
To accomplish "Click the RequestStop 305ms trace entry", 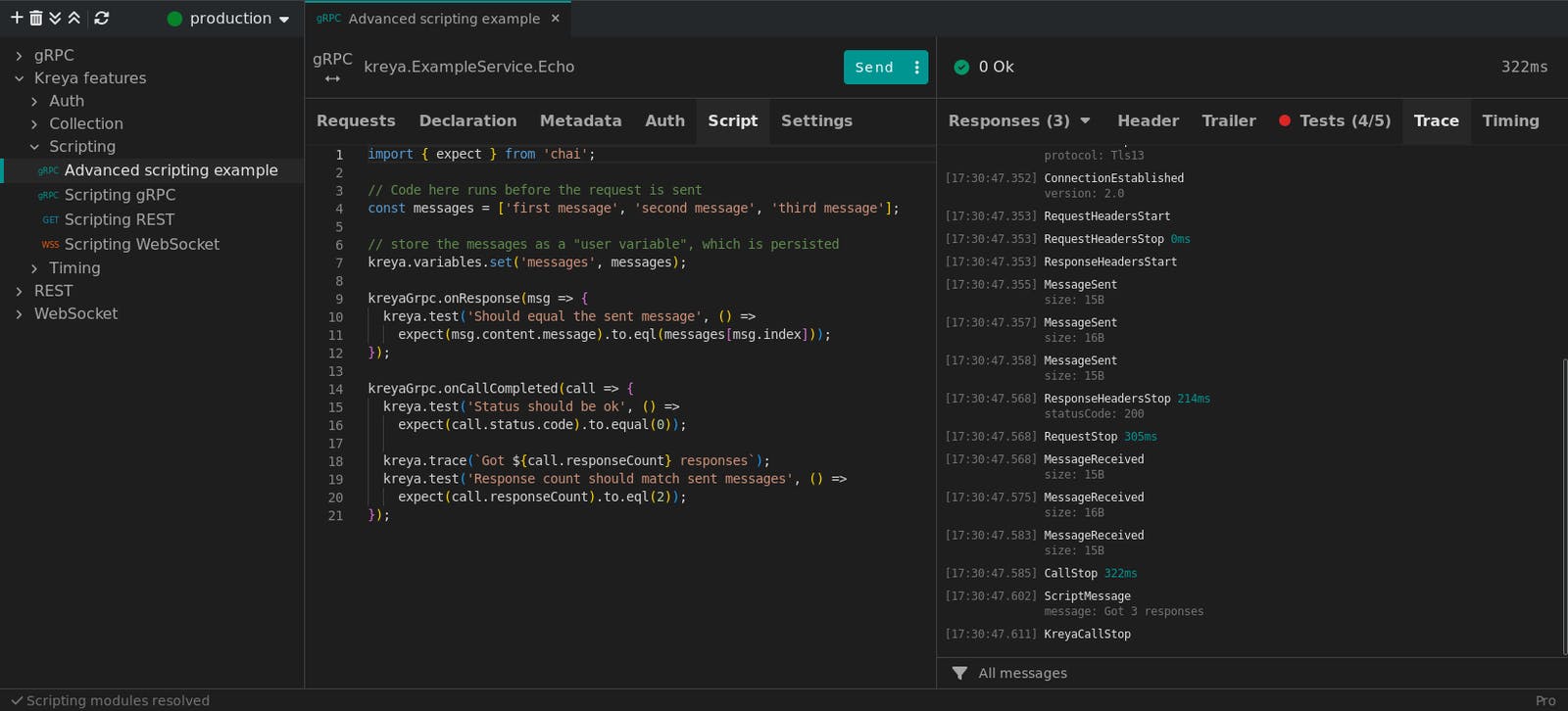I will tap(1100, 437).
